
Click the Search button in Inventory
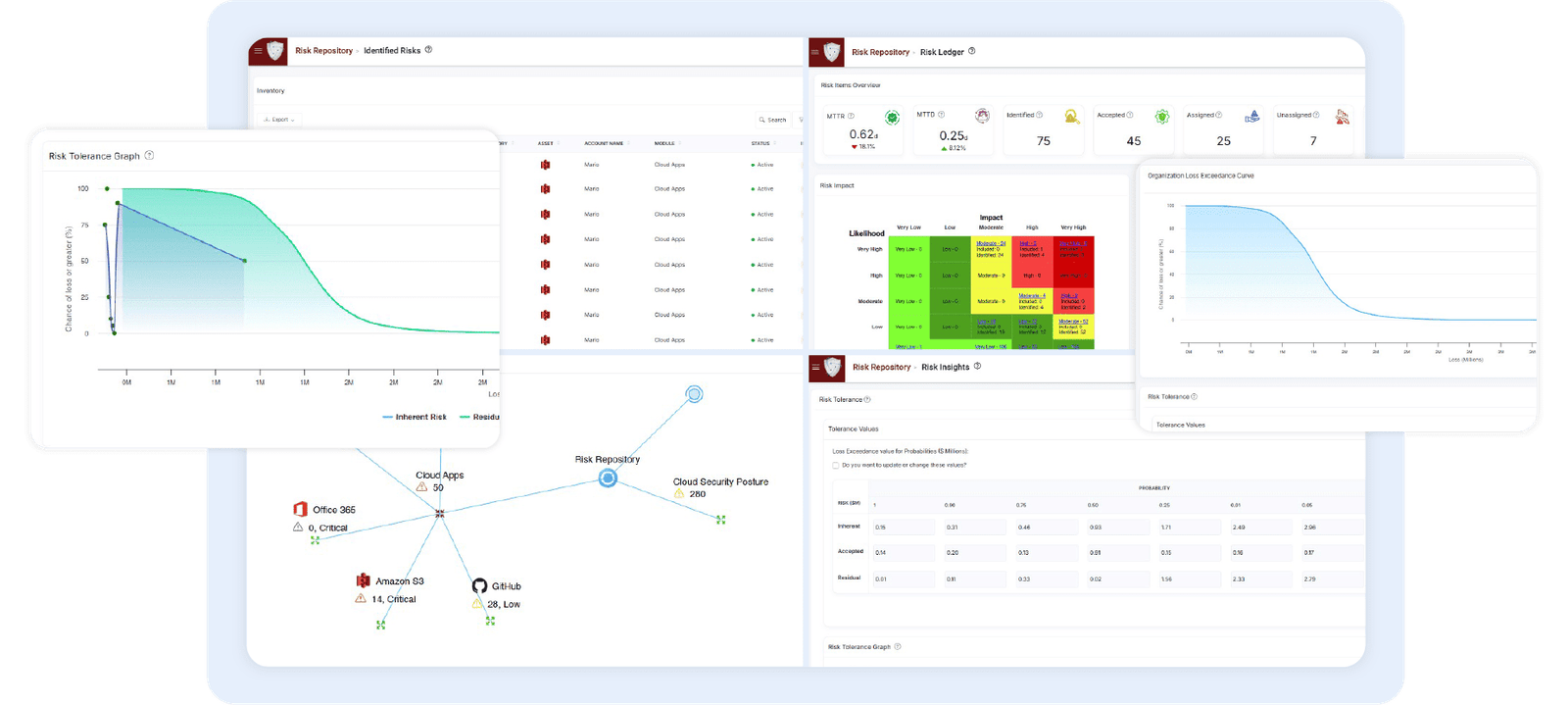[772, 120]
